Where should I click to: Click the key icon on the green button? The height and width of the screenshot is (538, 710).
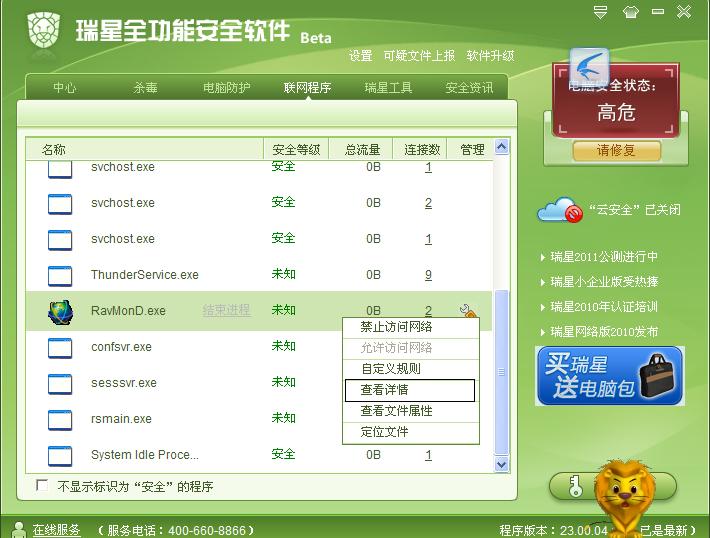[x=576, y=486]
